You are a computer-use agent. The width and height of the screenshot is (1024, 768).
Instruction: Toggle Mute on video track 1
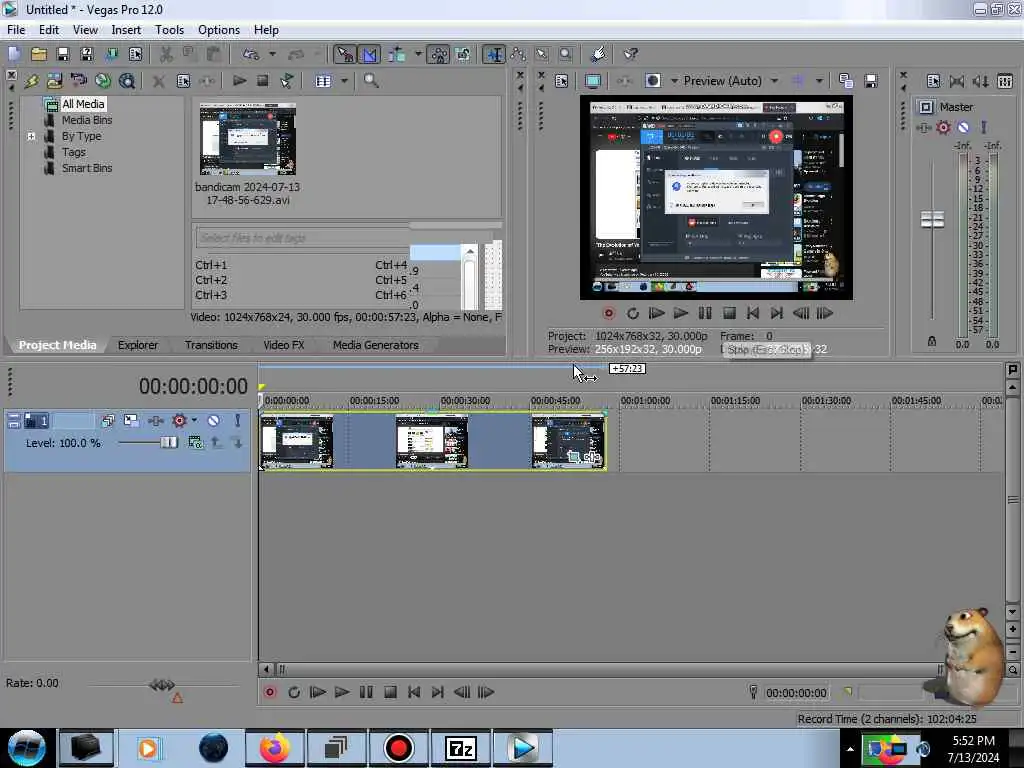[214, 421]
